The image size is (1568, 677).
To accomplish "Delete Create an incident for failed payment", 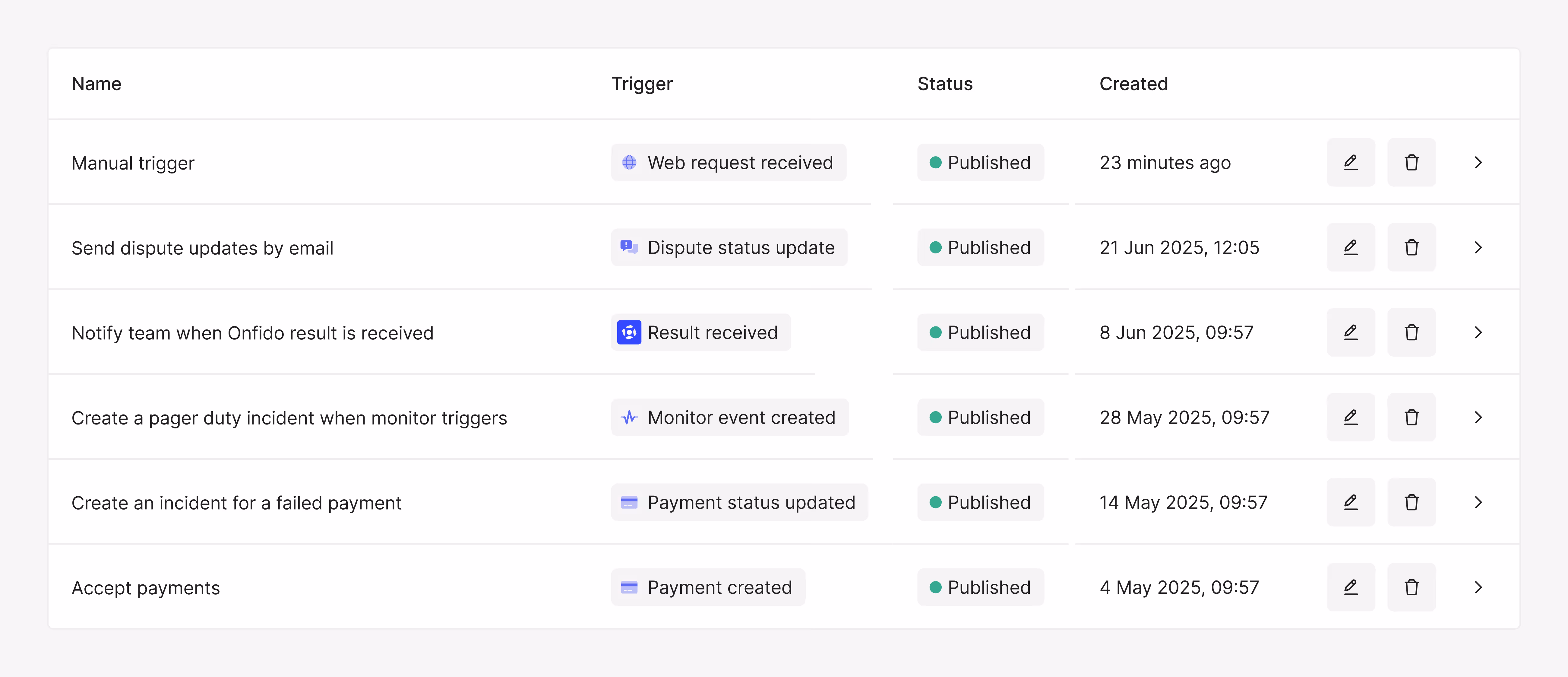I will [1412, 502].
